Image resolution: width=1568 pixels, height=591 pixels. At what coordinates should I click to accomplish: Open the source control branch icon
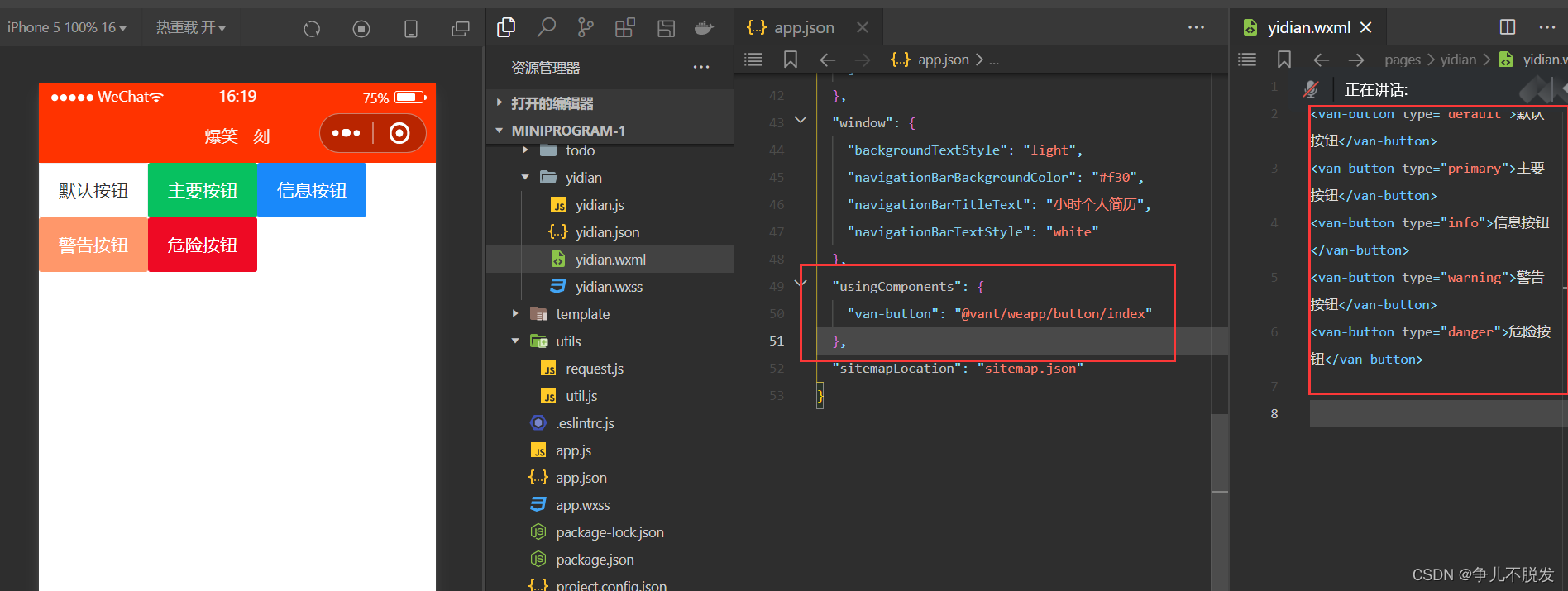[586, 28]
